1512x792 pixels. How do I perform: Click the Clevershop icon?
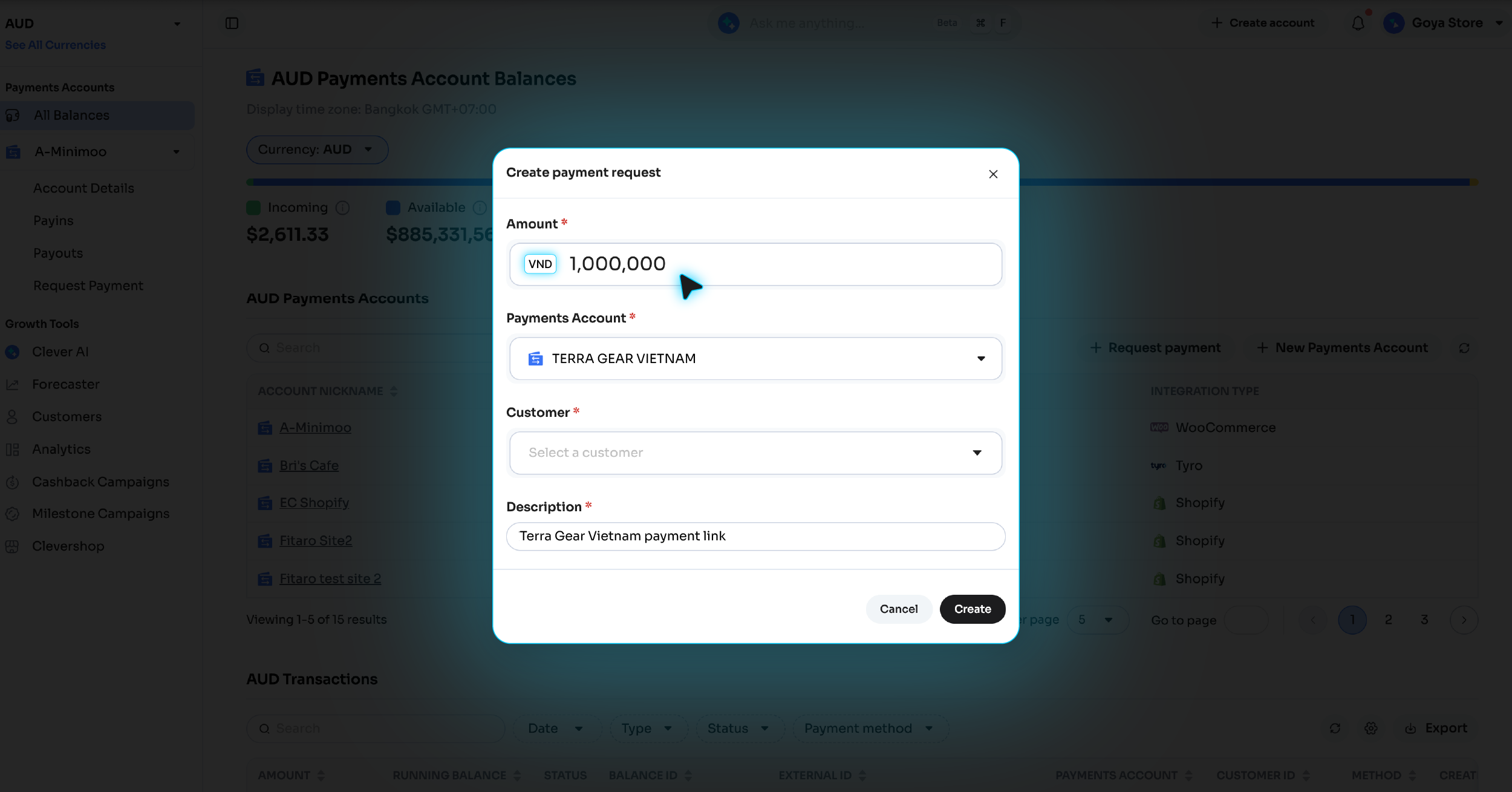12,546
